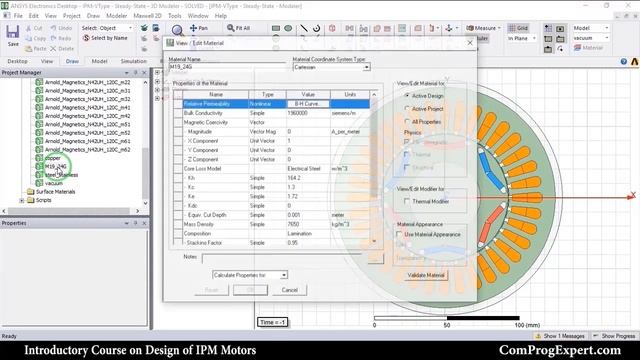Select the Draw Line tool
640x360 pixels.
coord(304,28)
